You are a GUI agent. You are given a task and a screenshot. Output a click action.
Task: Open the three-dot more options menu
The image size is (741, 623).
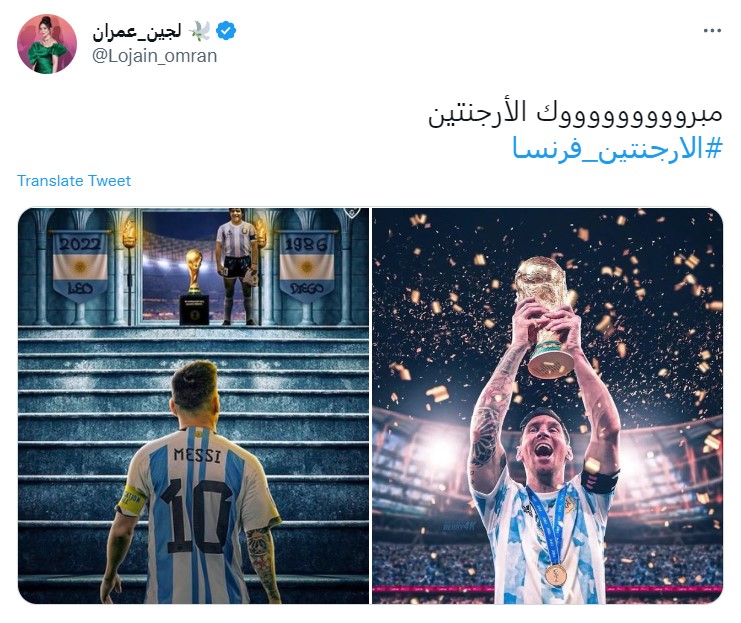712,31
